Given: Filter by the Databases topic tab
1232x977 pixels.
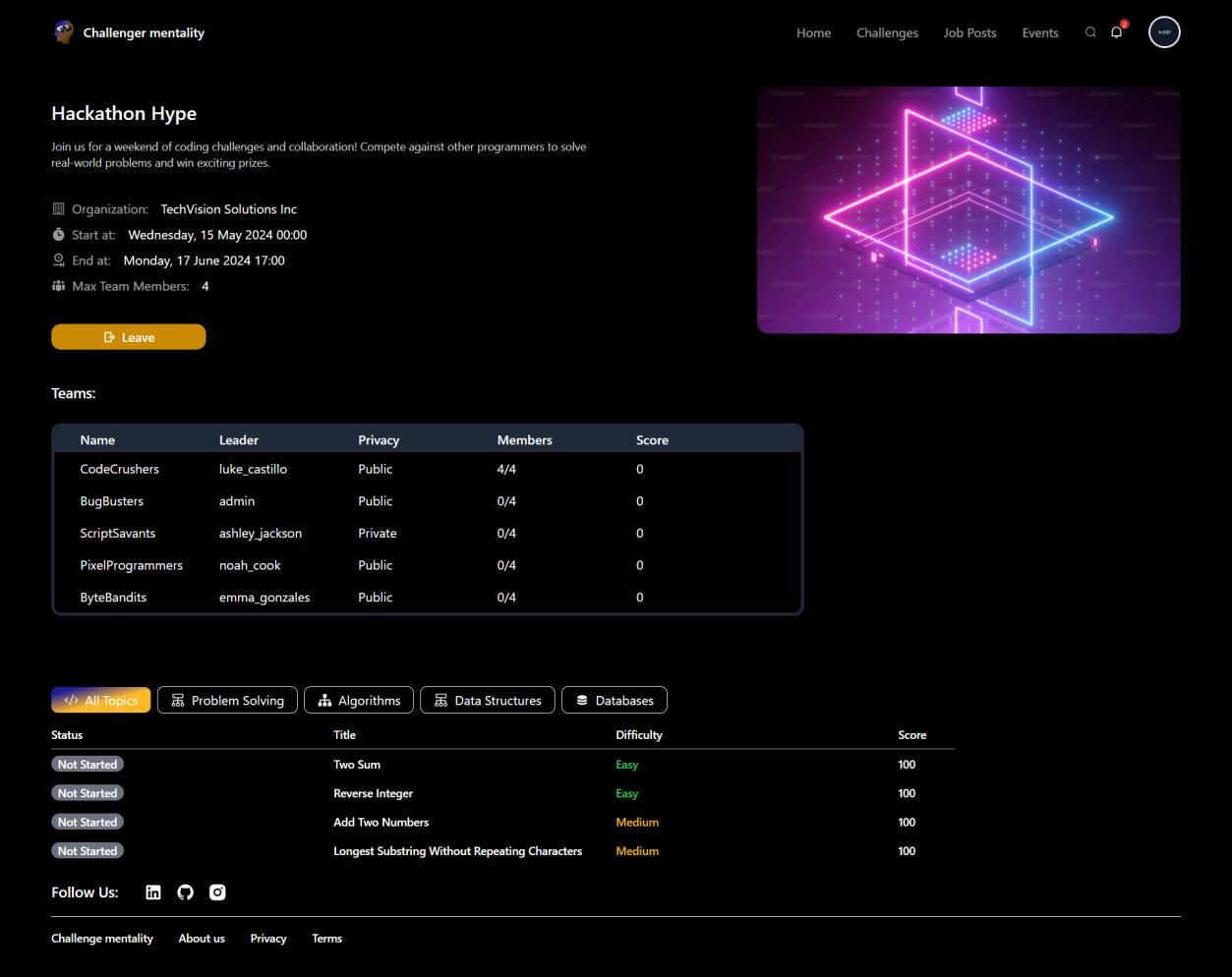Looking at the screenshot, I should point(615,700).
